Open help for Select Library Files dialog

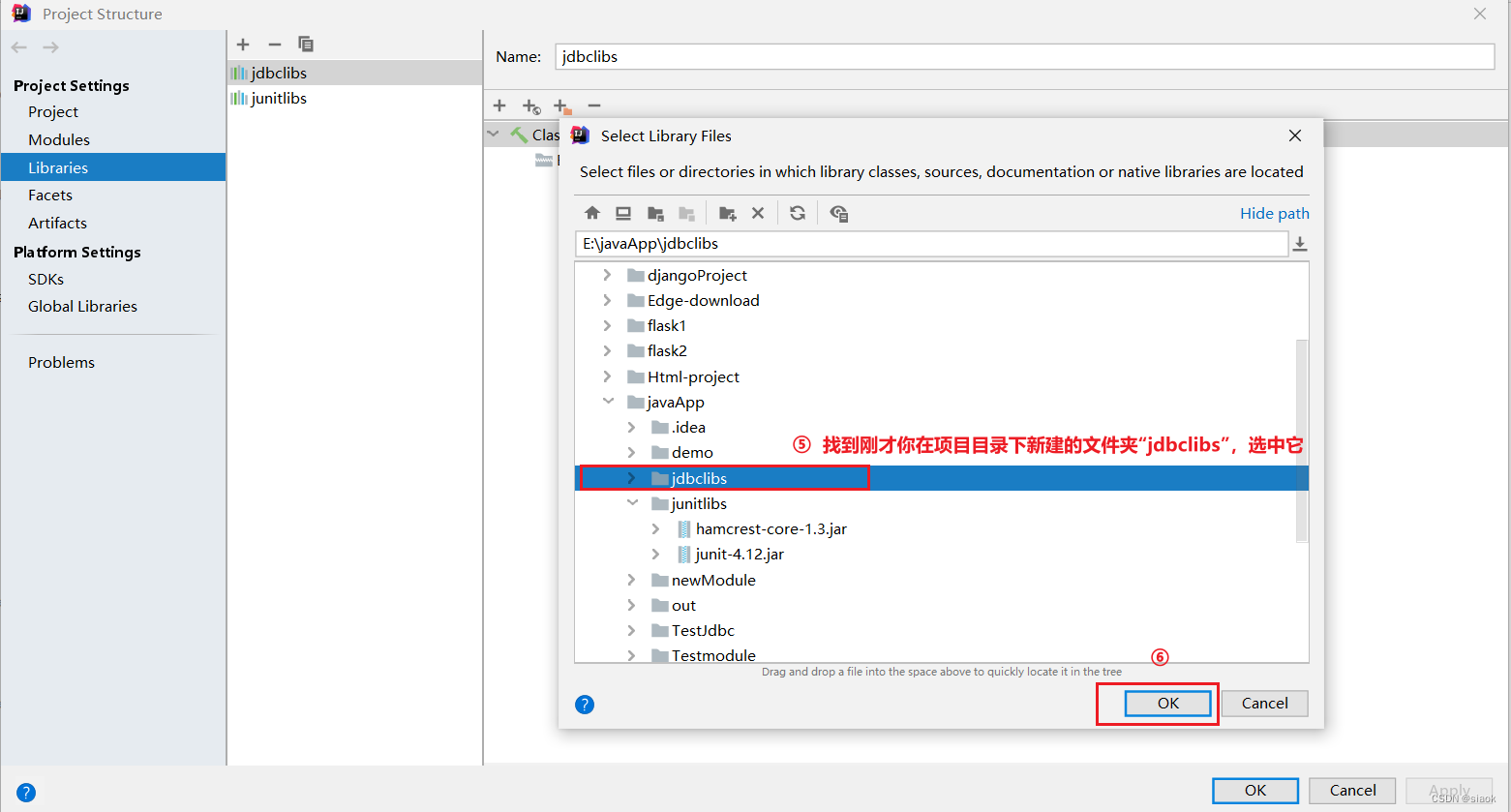(585, 705)
